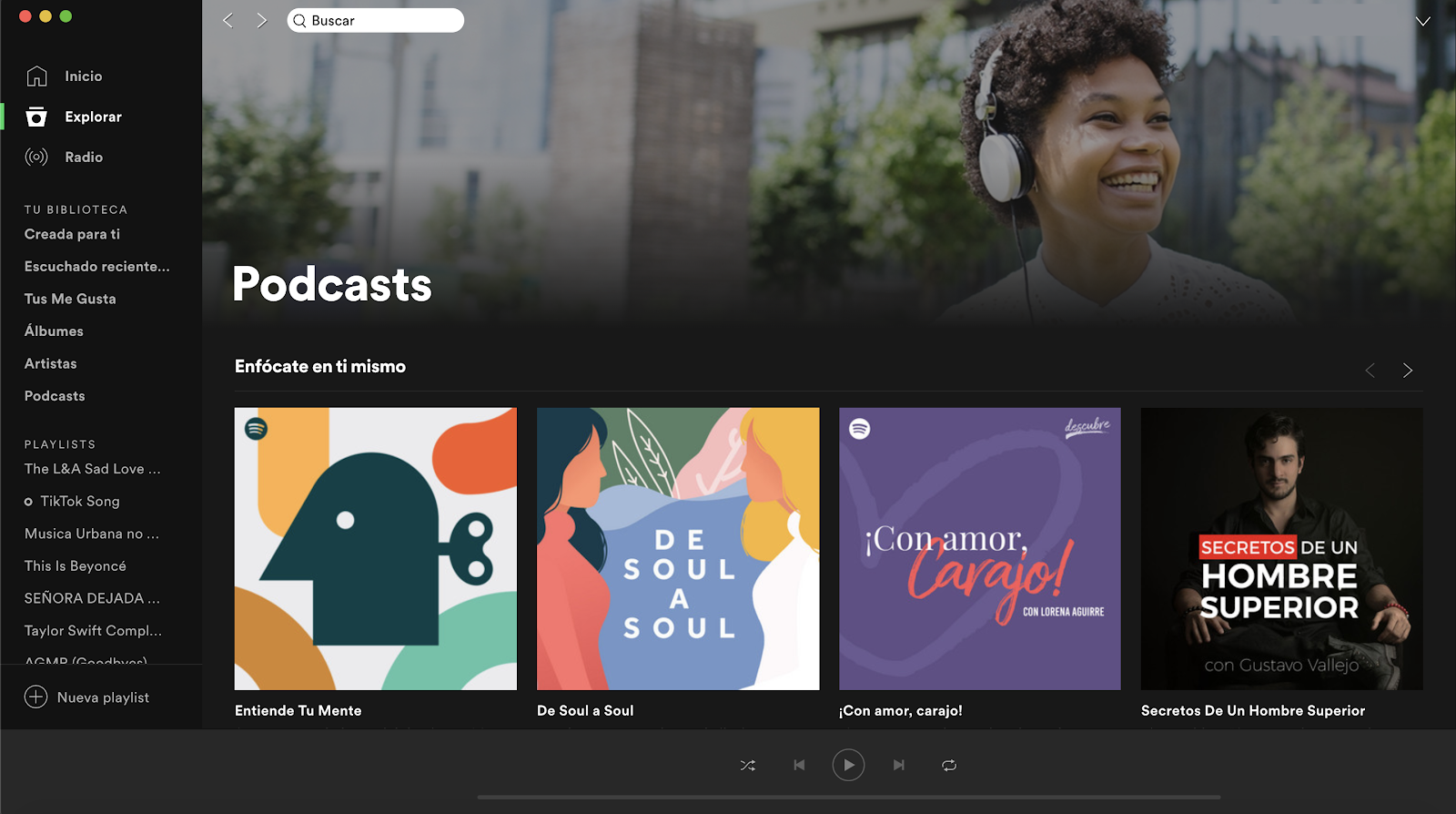
Task: Click the magnifier icon in search box
Action: pyautogui.click(x=299, y=21)
